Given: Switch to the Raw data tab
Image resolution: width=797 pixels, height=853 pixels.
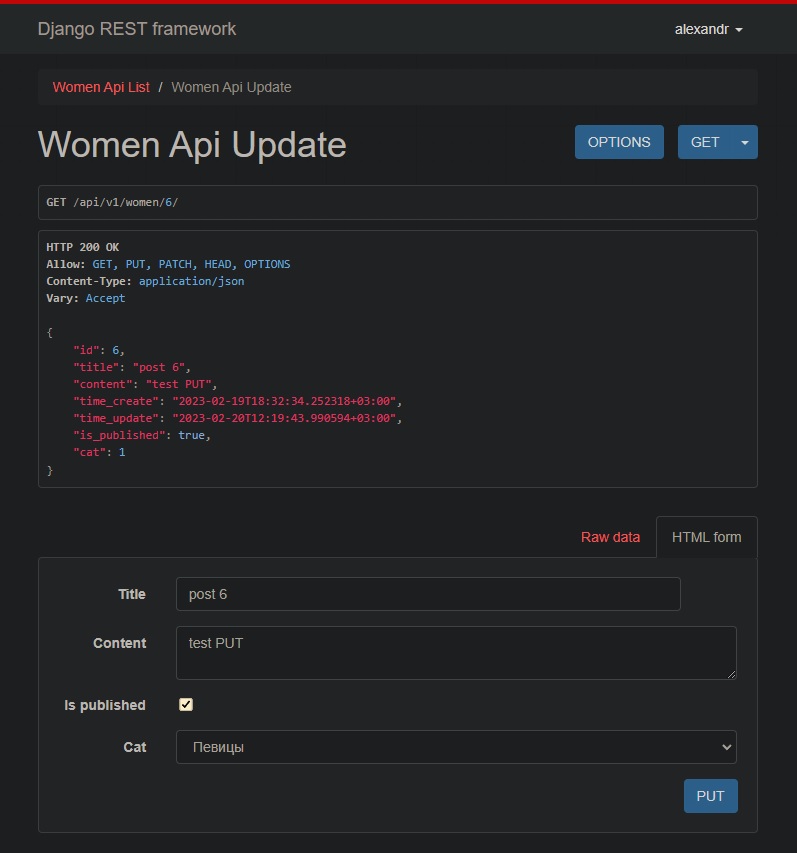Looking at the screenshot, I should pos(610,537).
